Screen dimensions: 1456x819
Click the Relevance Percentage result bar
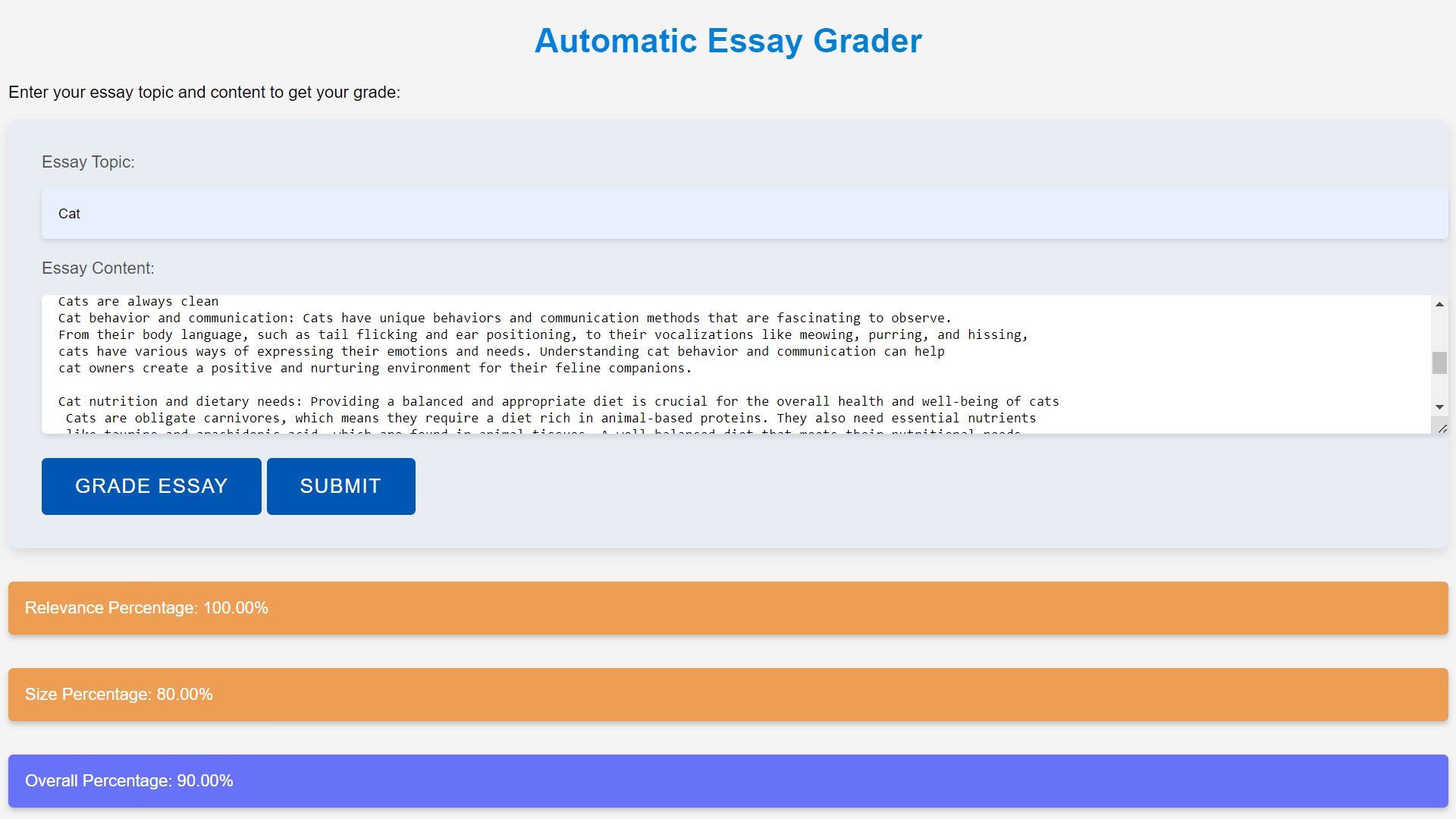point(728,608)
